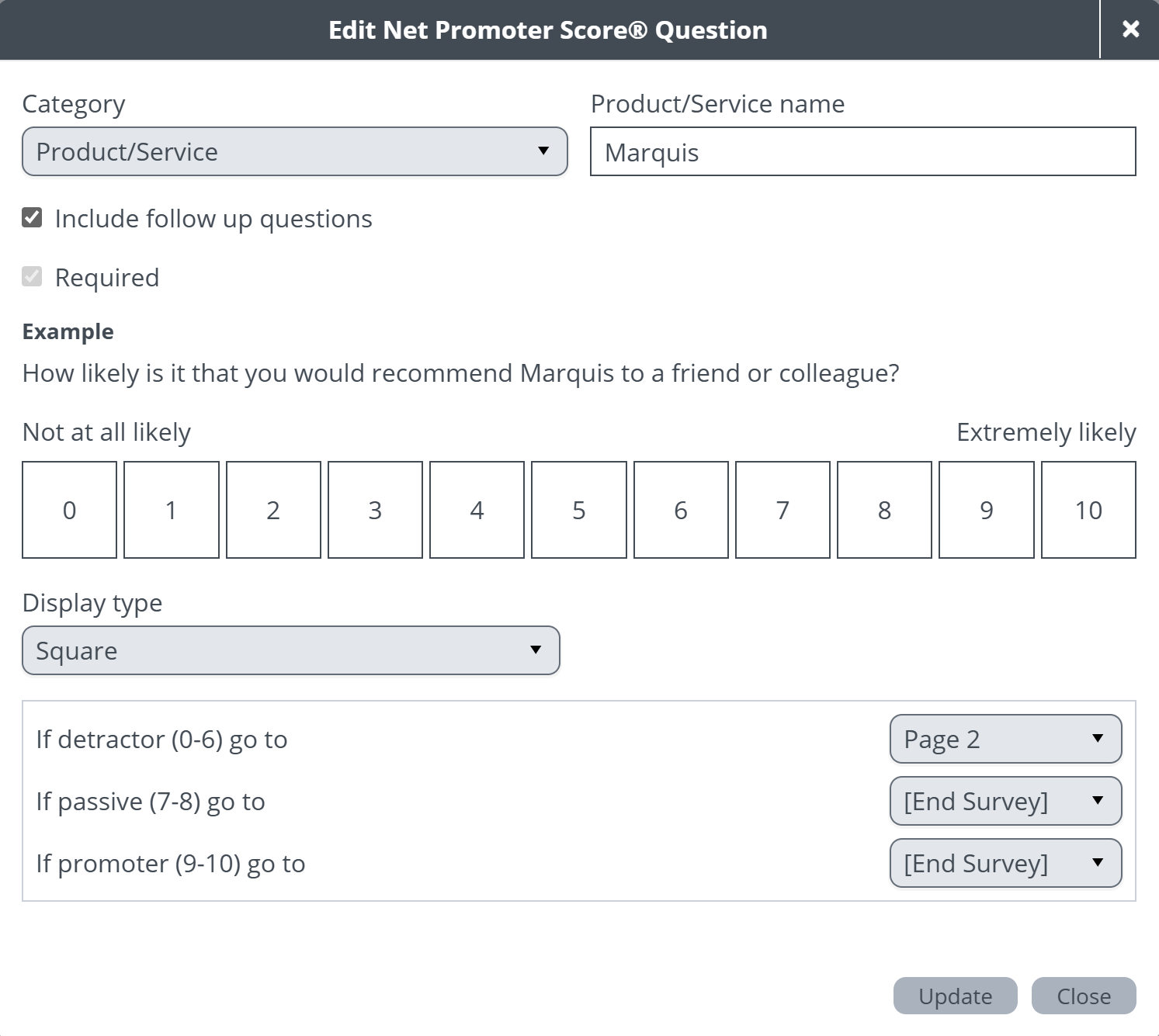This screenshot has height=1036, width=1159.
Task: Change the detractor destination from Page 2
Action: pos(1005,739)
